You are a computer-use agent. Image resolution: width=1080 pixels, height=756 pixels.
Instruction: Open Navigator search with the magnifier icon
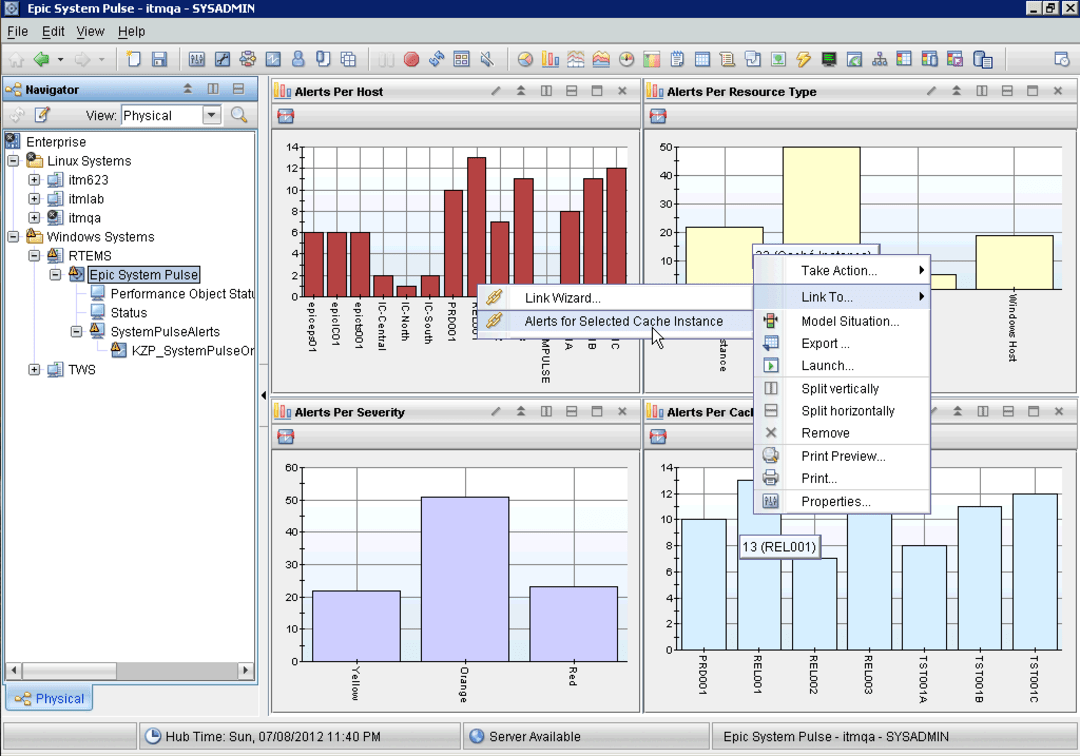[x=240, y=115]
